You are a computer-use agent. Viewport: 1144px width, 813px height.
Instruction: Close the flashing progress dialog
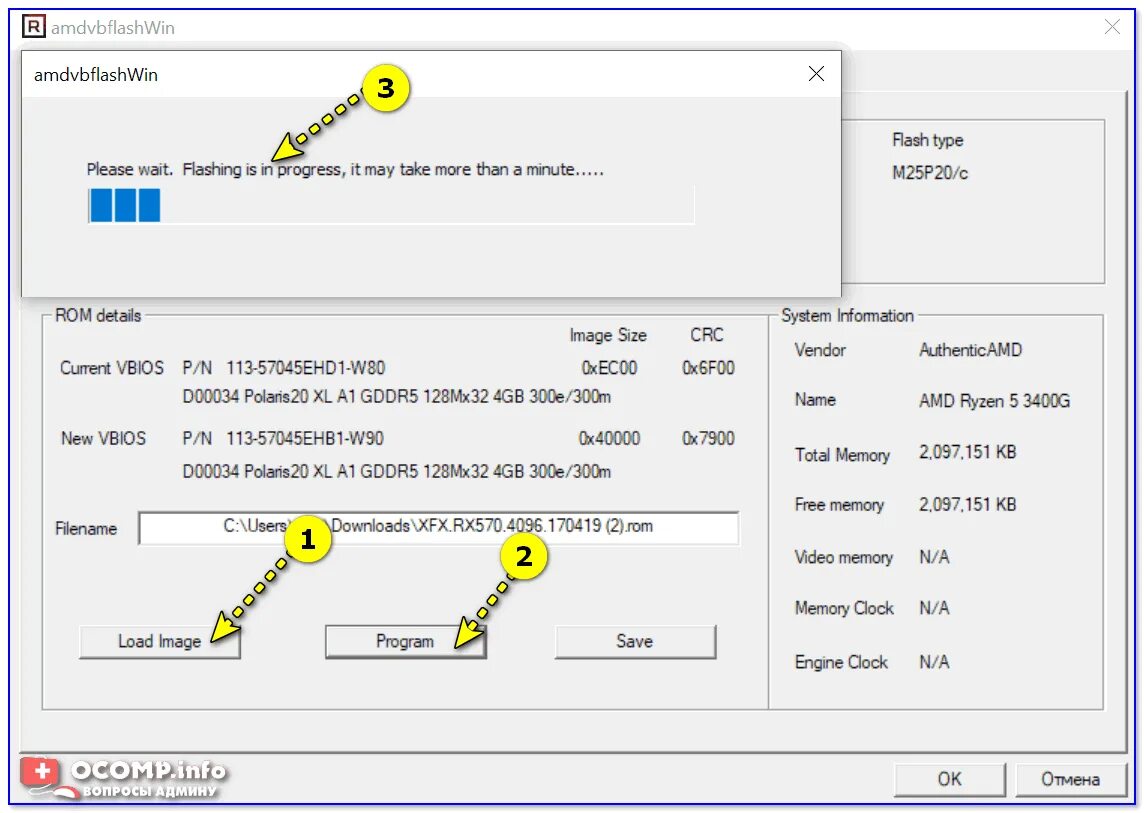(x=816, y=74)
